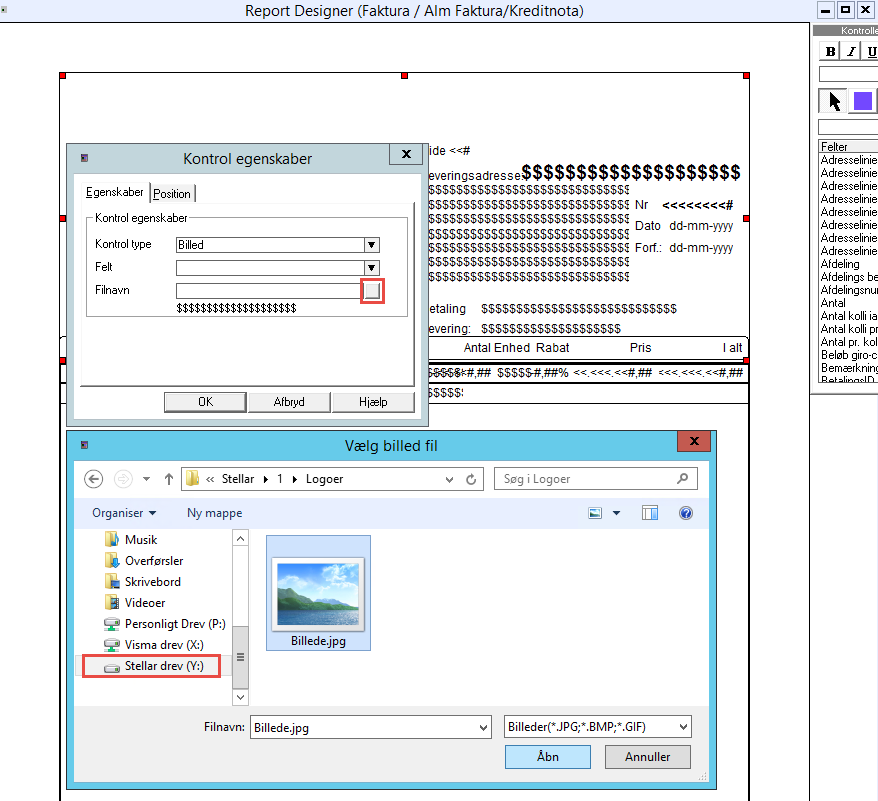
Task: Toggle italic text formatting
Action: coord(851,52)
